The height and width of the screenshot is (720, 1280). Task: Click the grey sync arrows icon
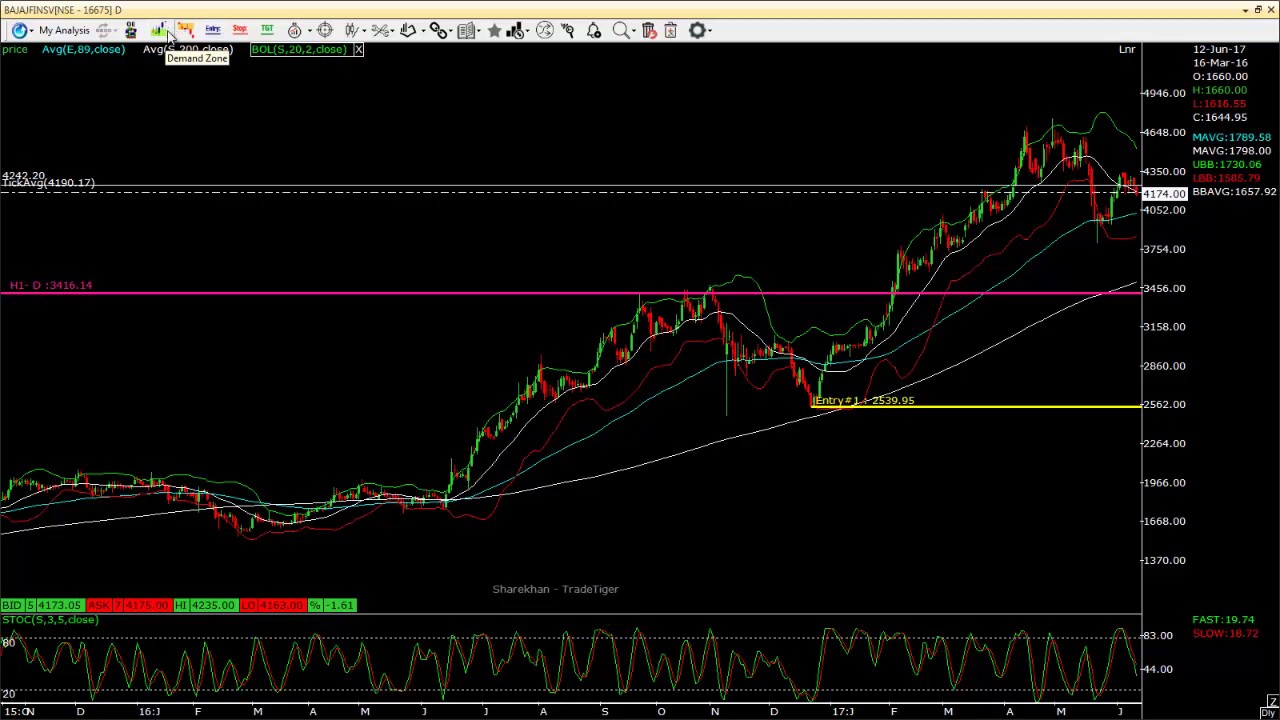pos(103,30)
